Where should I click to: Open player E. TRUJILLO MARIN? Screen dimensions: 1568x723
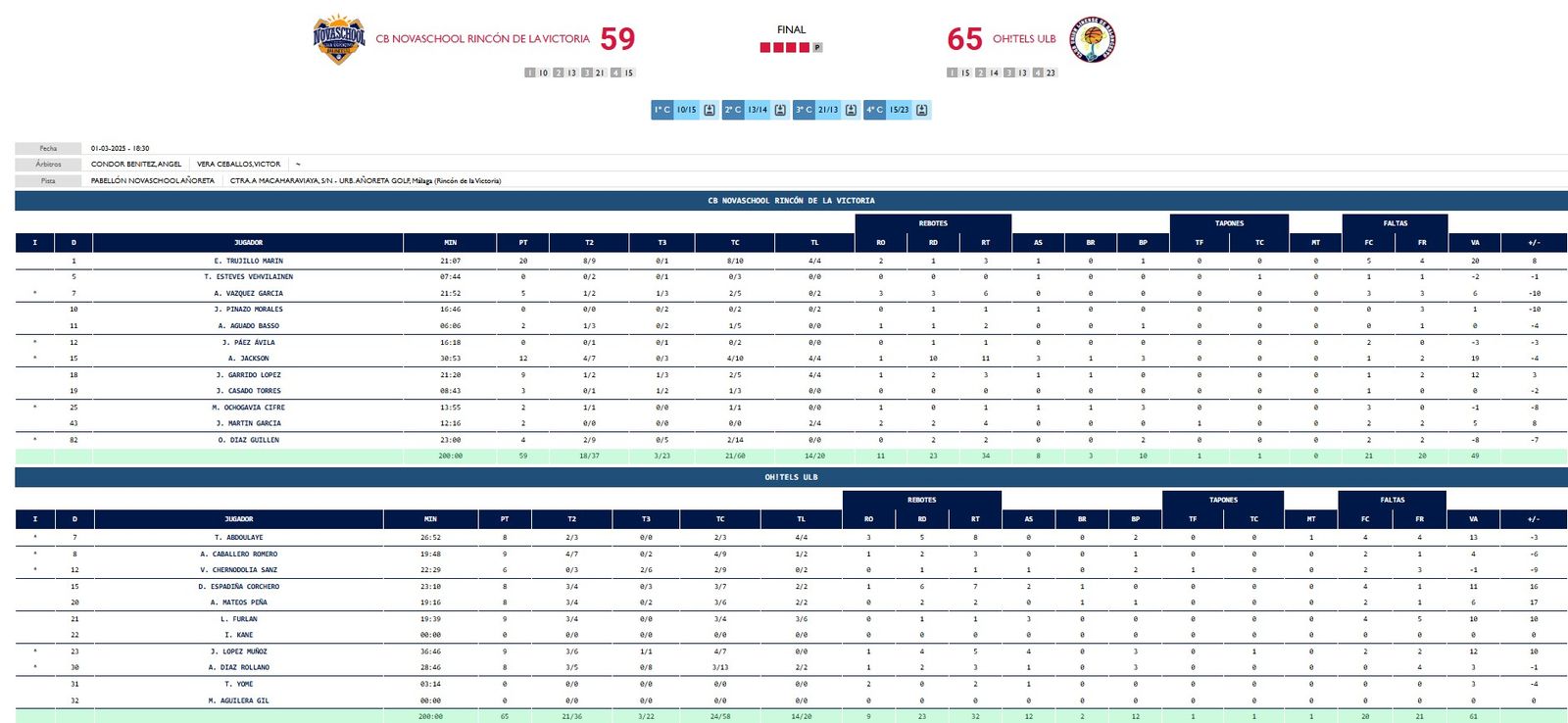[x=248, y=261]
